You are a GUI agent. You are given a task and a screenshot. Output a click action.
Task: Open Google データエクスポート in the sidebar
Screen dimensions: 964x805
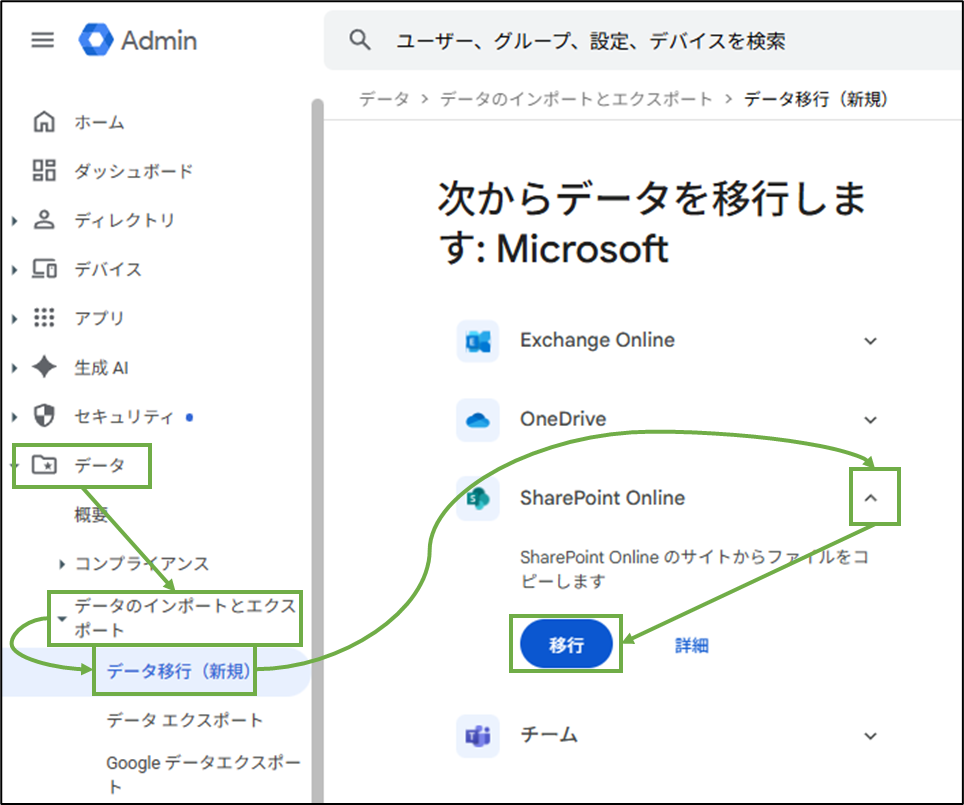(203, 774)
